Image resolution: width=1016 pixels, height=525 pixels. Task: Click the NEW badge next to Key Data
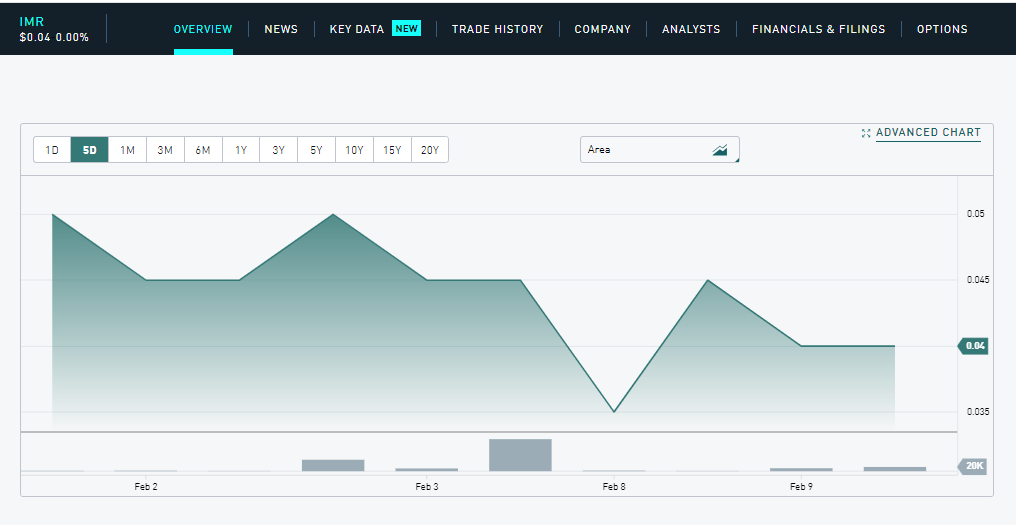406,29
